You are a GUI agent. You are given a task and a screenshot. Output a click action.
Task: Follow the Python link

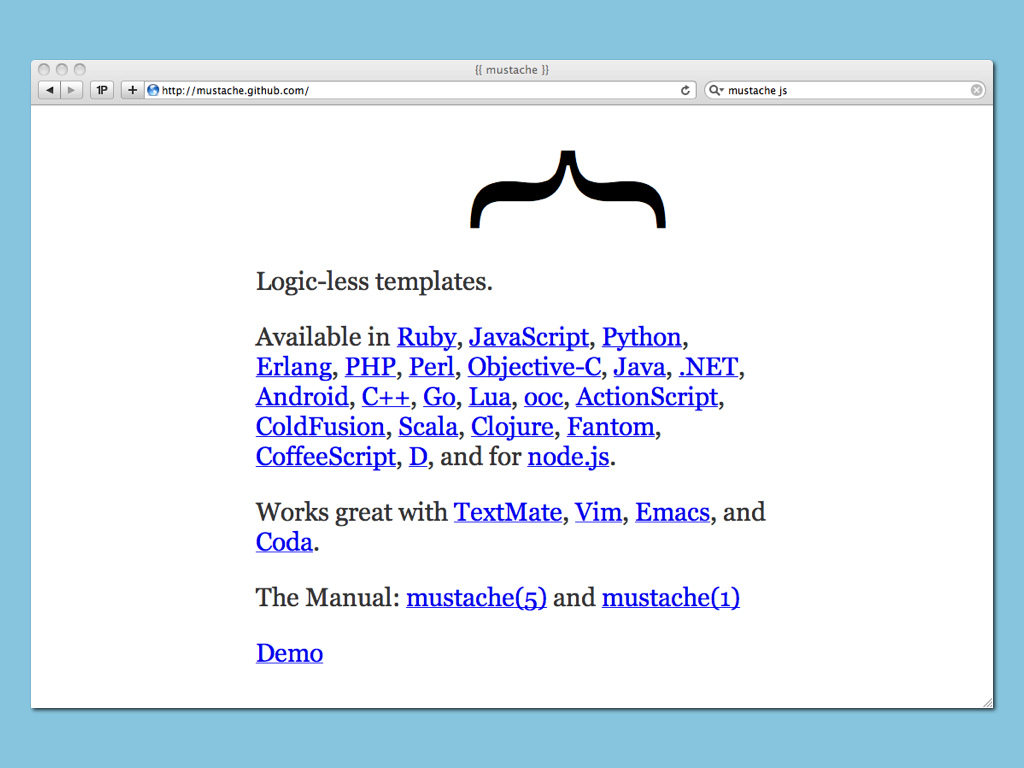(641, 337)
